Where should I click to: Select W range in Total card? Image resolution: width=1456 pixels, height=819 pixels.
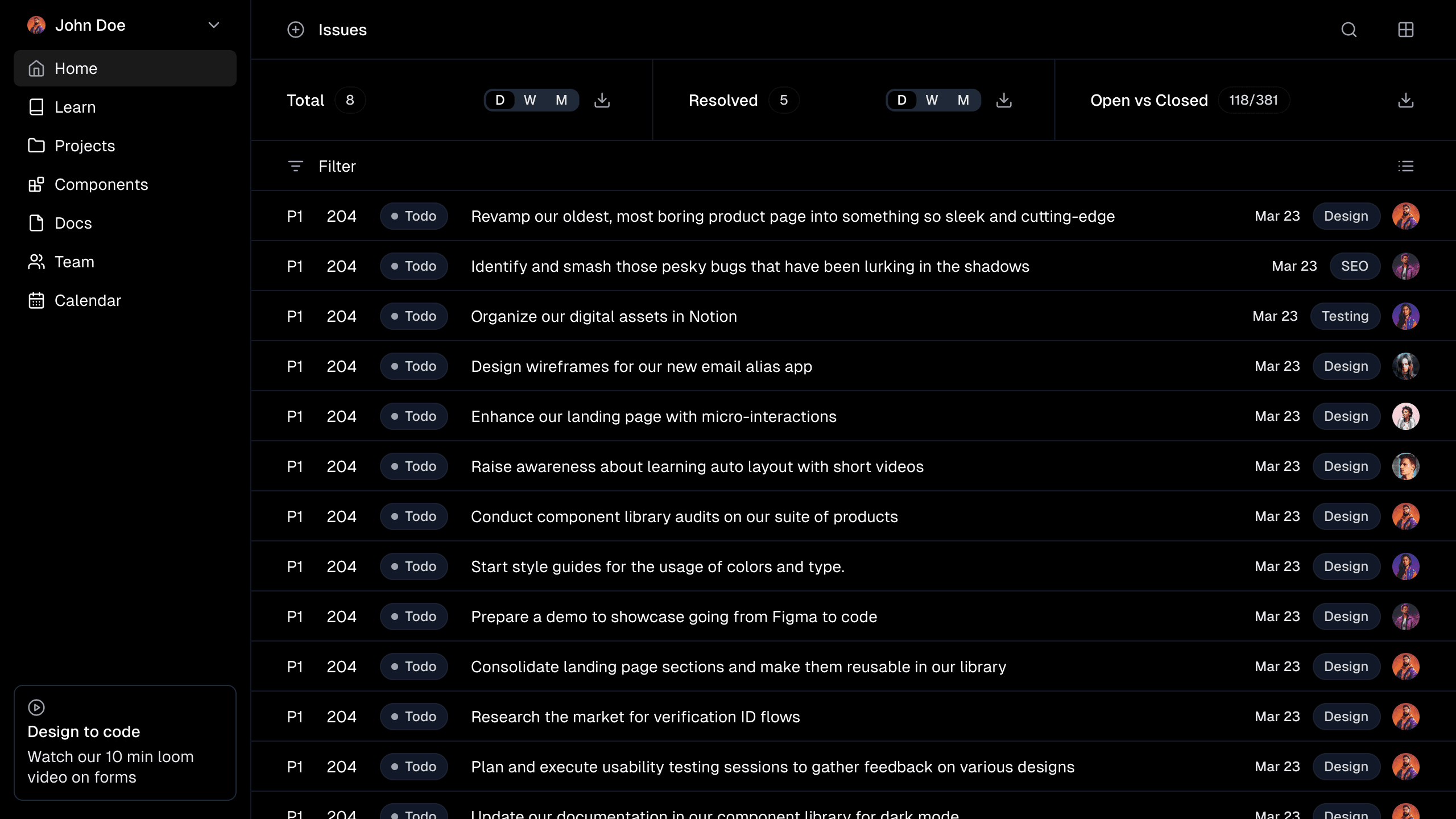[x=530, y=100]
